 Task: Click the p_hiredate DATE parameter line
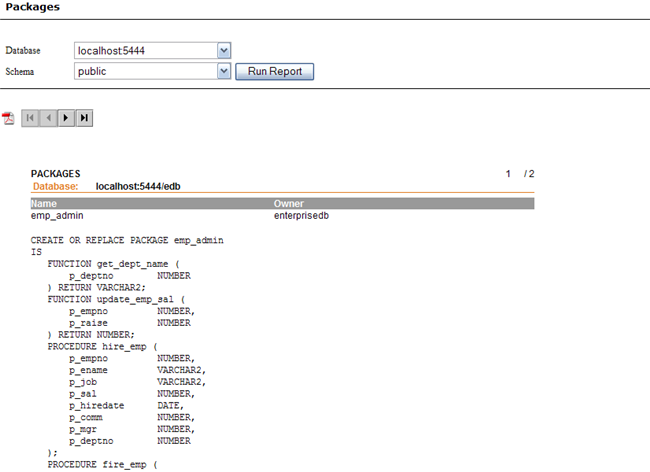coord(126,405)
